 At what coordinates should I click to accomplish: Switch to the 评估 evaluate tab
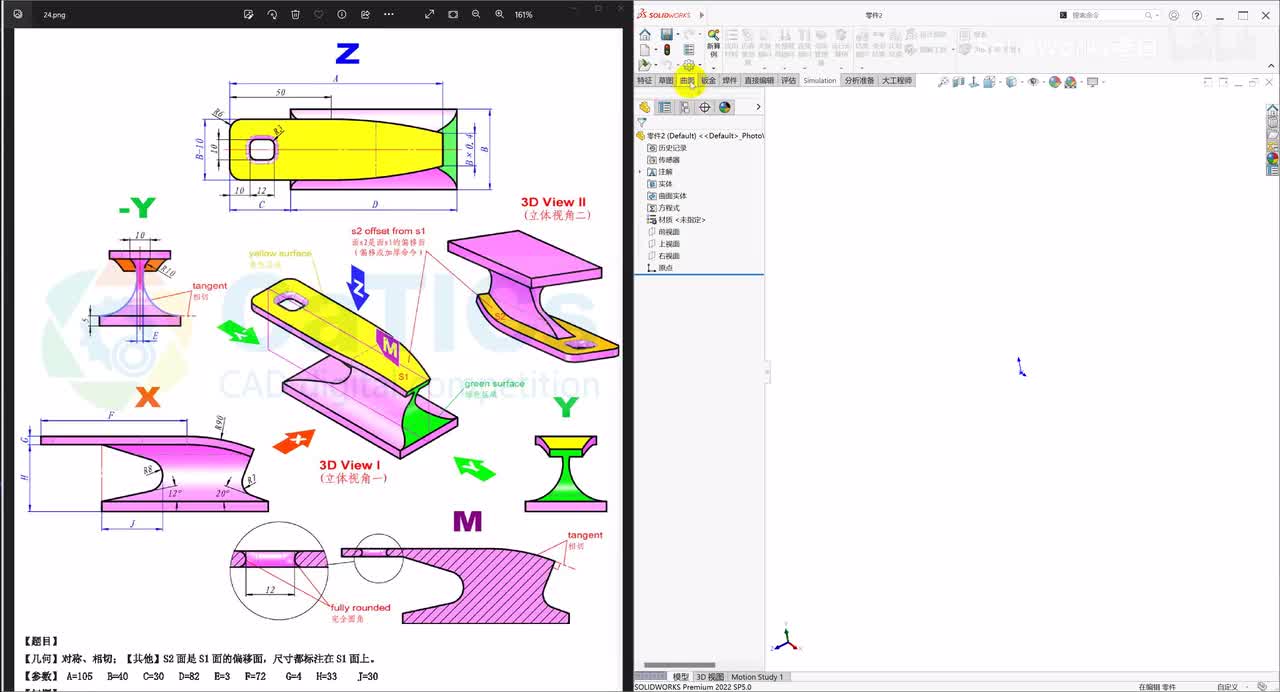coord(789,80)
